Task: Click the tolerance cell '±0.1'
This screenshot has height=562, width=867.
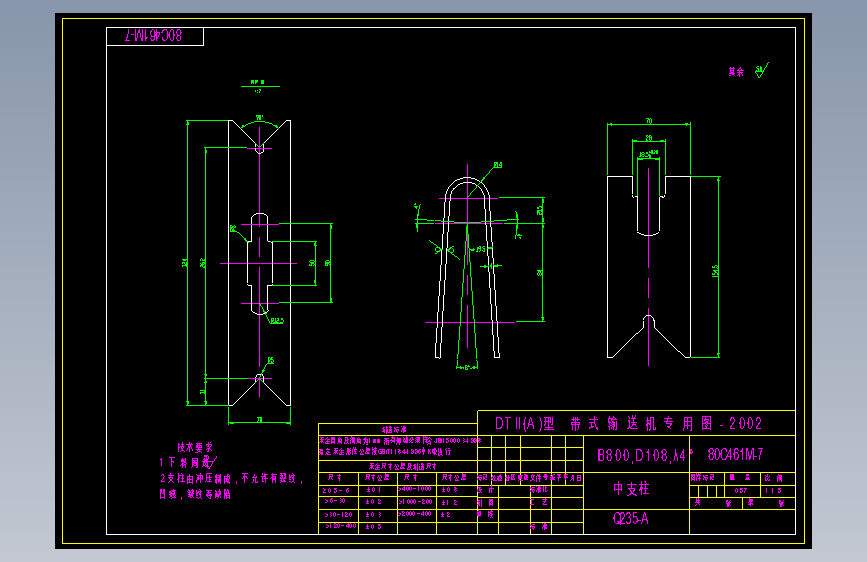Action: [x=373, y=490]
